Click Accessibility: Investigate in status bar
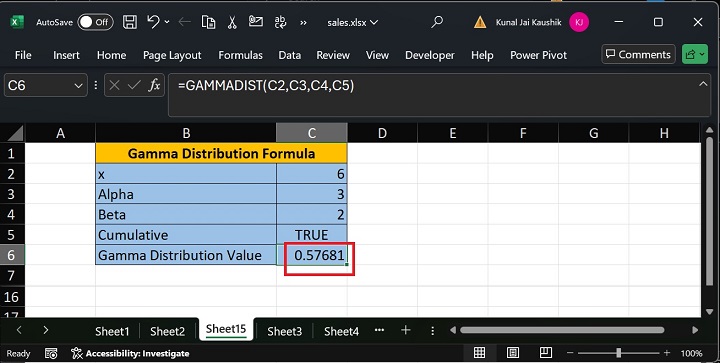Viewport: 720px width, 363px height. click(x=130, y=353)
